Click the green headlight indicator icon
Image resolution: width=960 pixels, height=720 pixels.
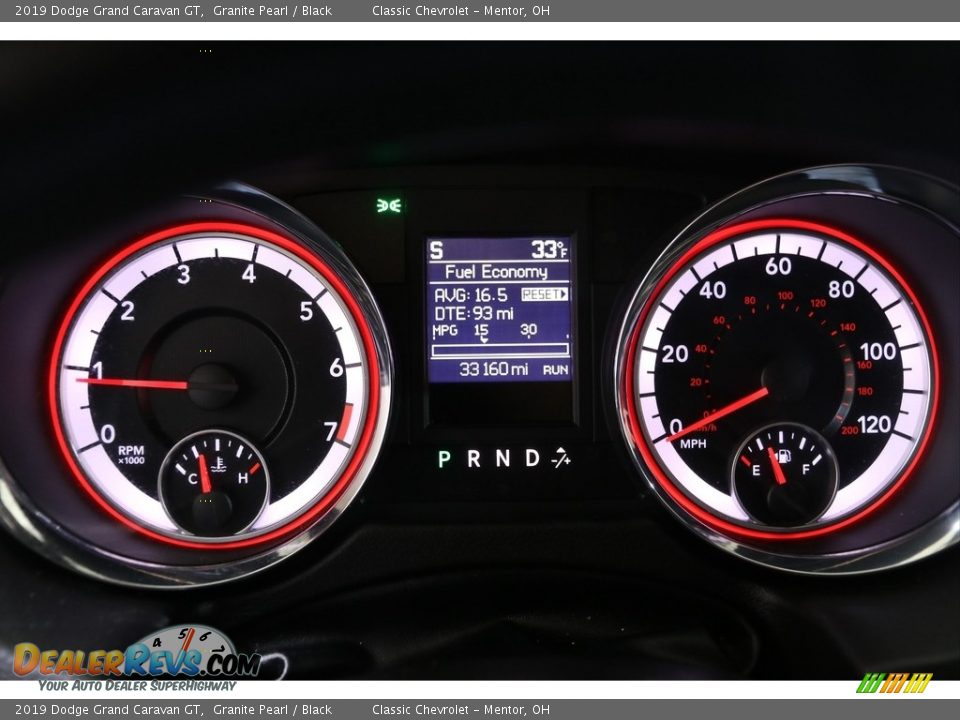(x=389, y=205)
